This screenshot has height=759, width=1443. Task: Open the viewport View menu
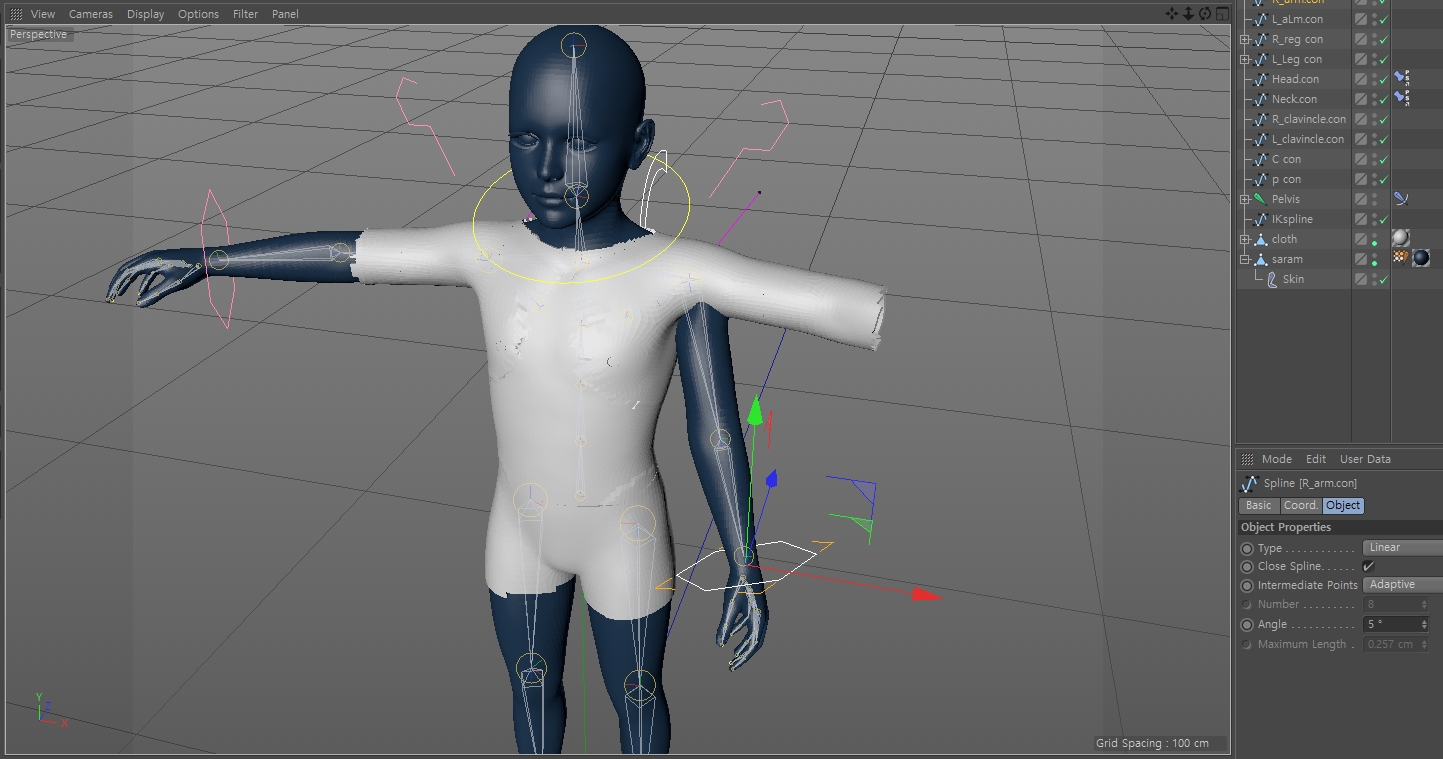point(43,14)
